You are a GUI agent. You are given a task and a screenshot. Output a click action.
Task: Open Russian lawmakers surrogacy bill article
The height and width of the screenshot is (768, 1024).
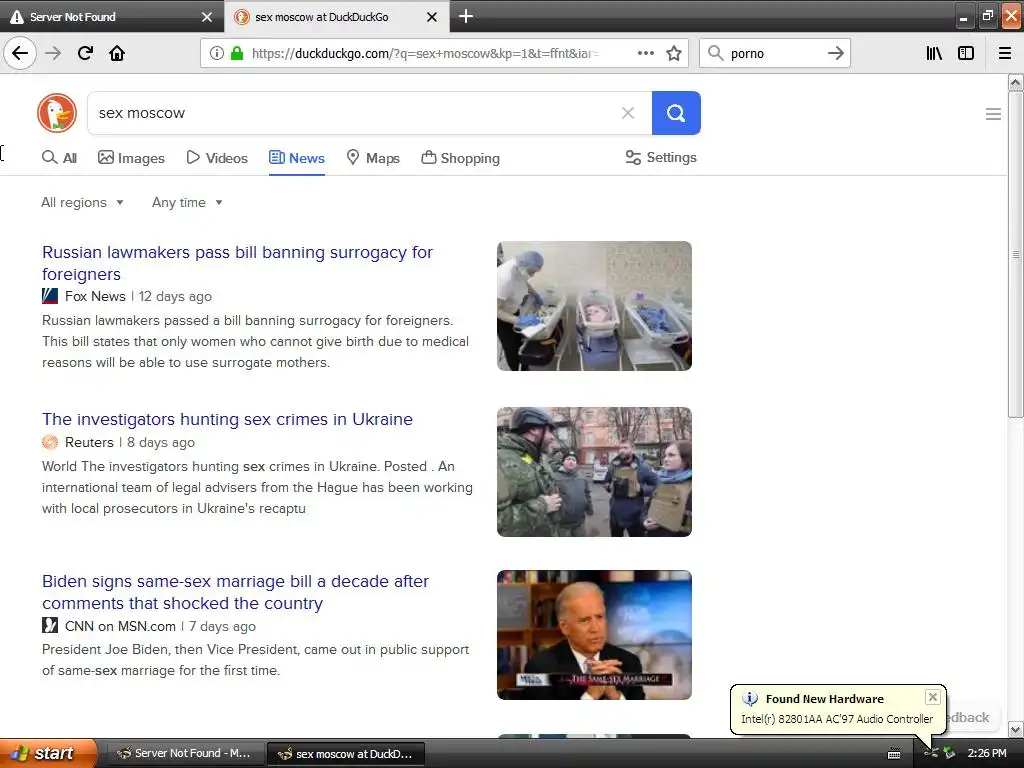237,263
